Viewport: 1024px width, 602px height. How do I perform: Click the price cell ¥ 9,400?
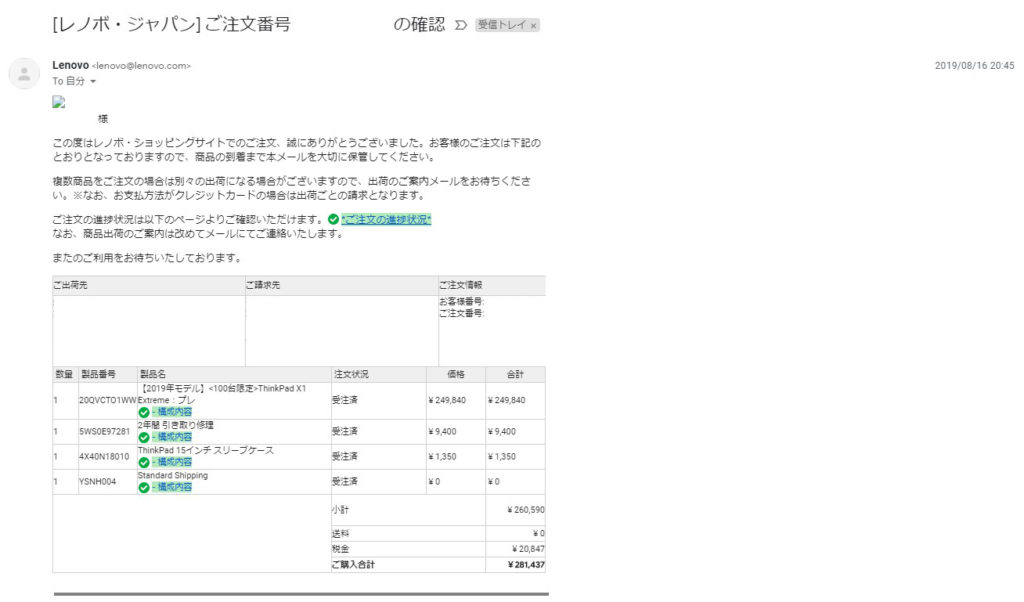point(442,432)
